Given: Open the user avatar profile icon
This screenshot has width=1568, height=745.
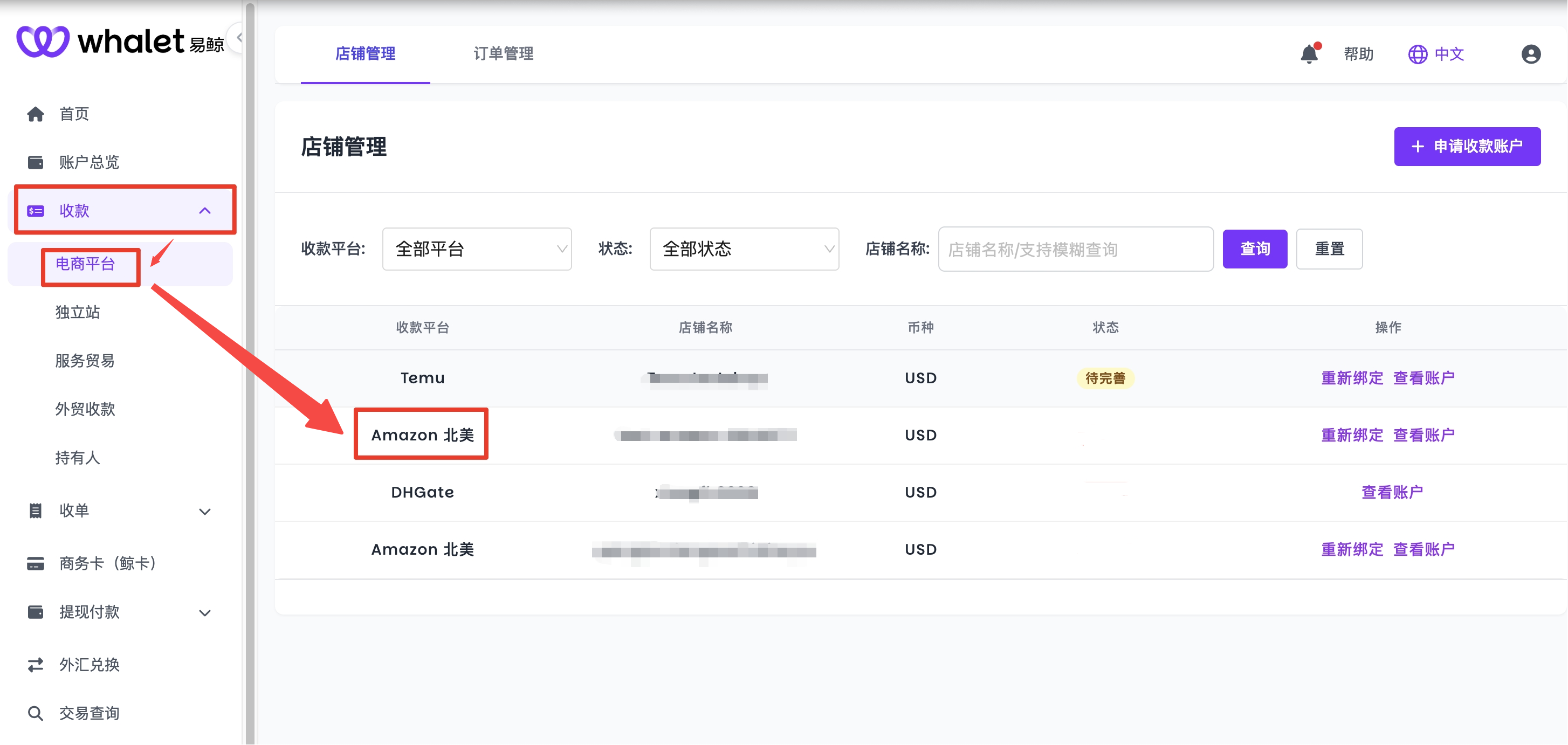Looking at the screenshot, I should 1531,54.
